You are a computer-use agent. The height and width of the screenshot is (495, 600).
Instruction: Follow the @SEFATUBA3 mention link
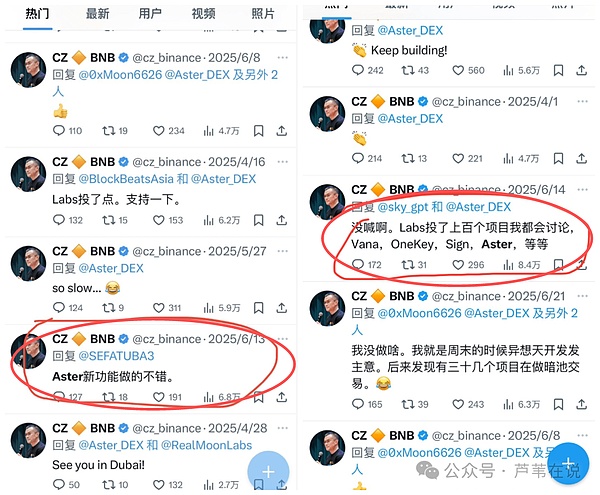(x=116, y=356)
